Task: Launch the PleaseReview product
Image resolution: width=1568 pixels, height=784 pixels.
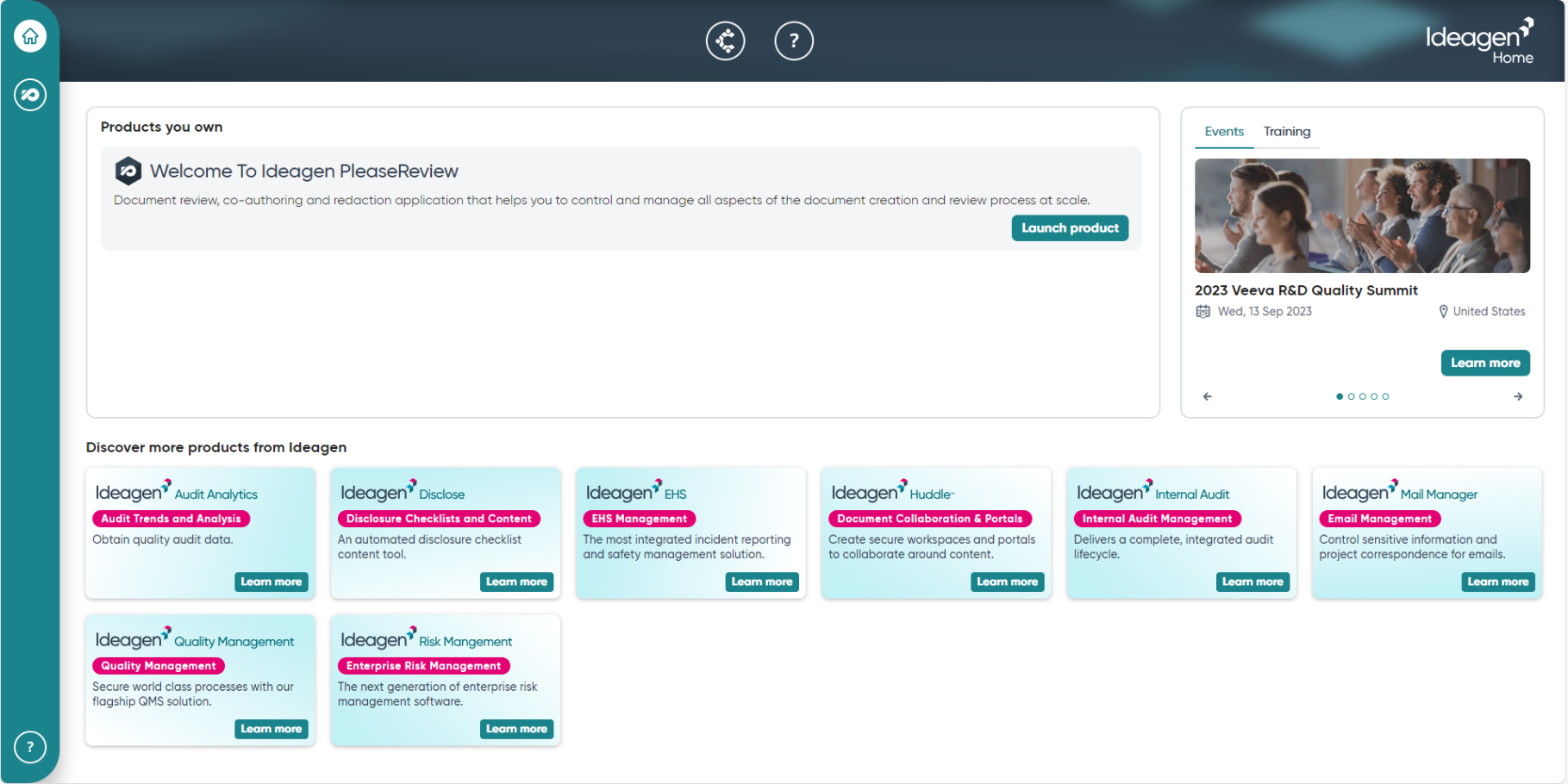Action: click(1069, 227)
